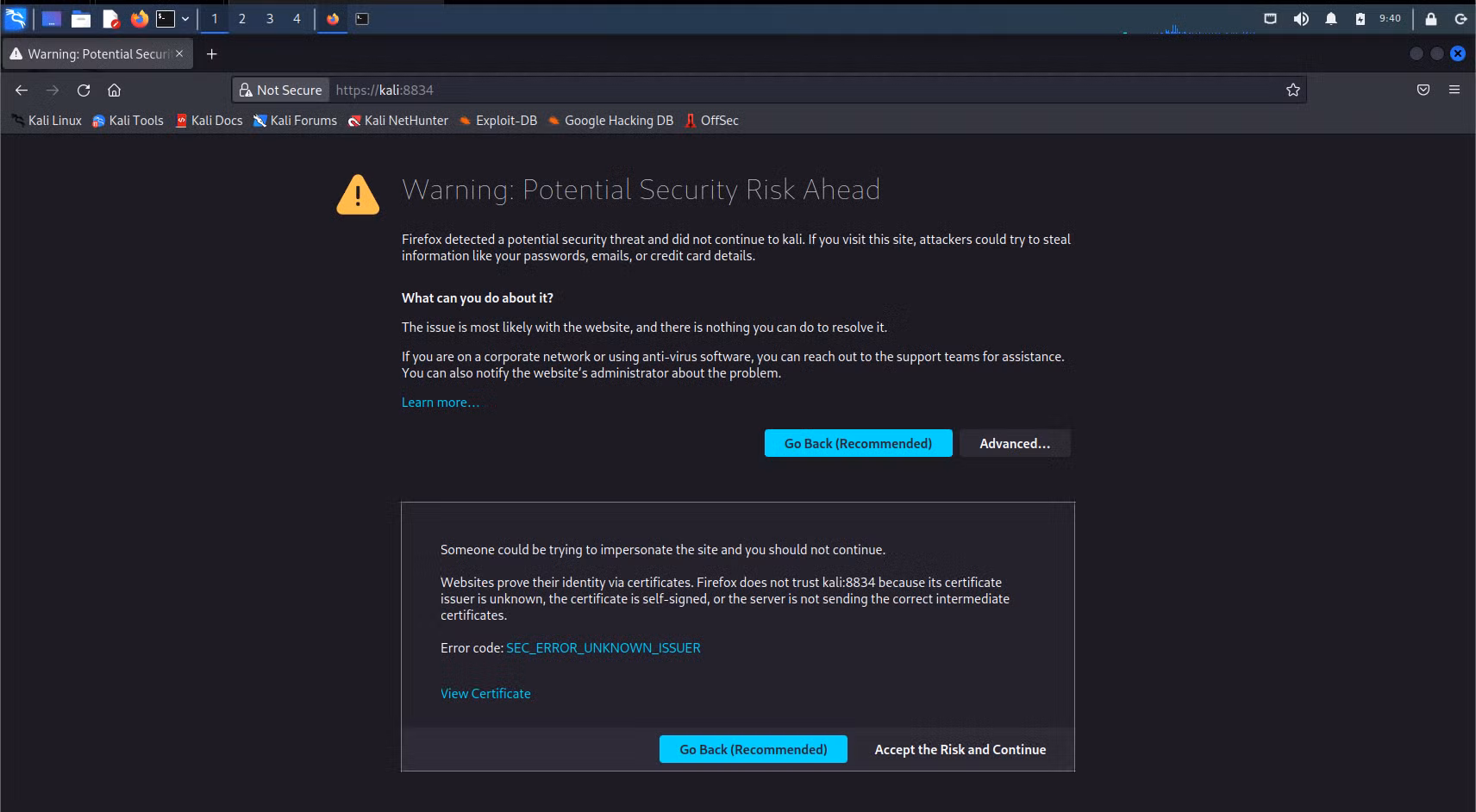Image resolution: width=1476 pixels, height=812 pixels.
Task: Click the power manager battery icon
Action: point(1360,18)
